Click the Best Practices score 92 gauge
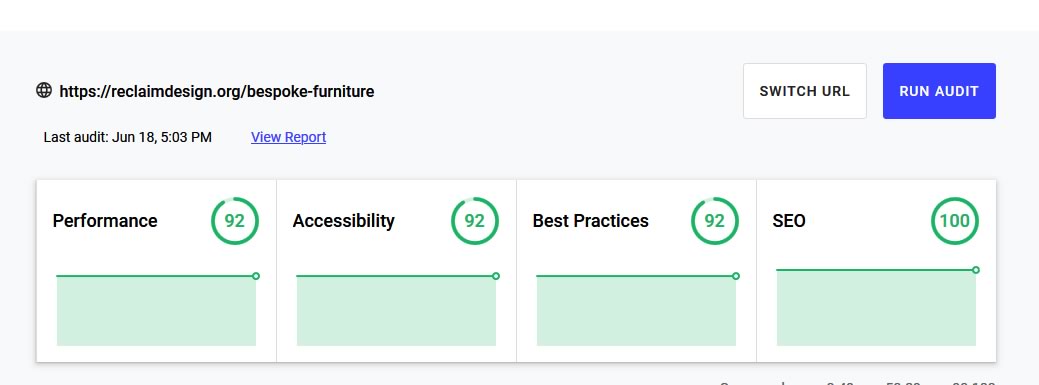The image size is (1039, 385). point(714,221)
